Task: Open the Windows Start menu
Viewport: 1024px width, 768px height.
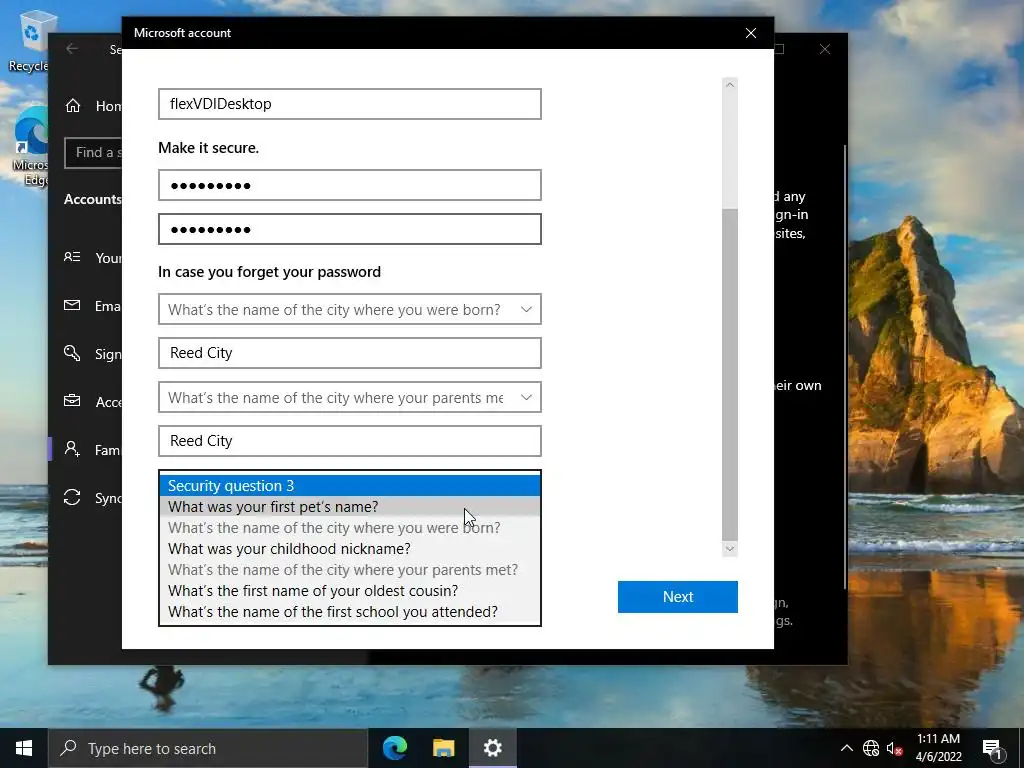Action: pos(24,748)
